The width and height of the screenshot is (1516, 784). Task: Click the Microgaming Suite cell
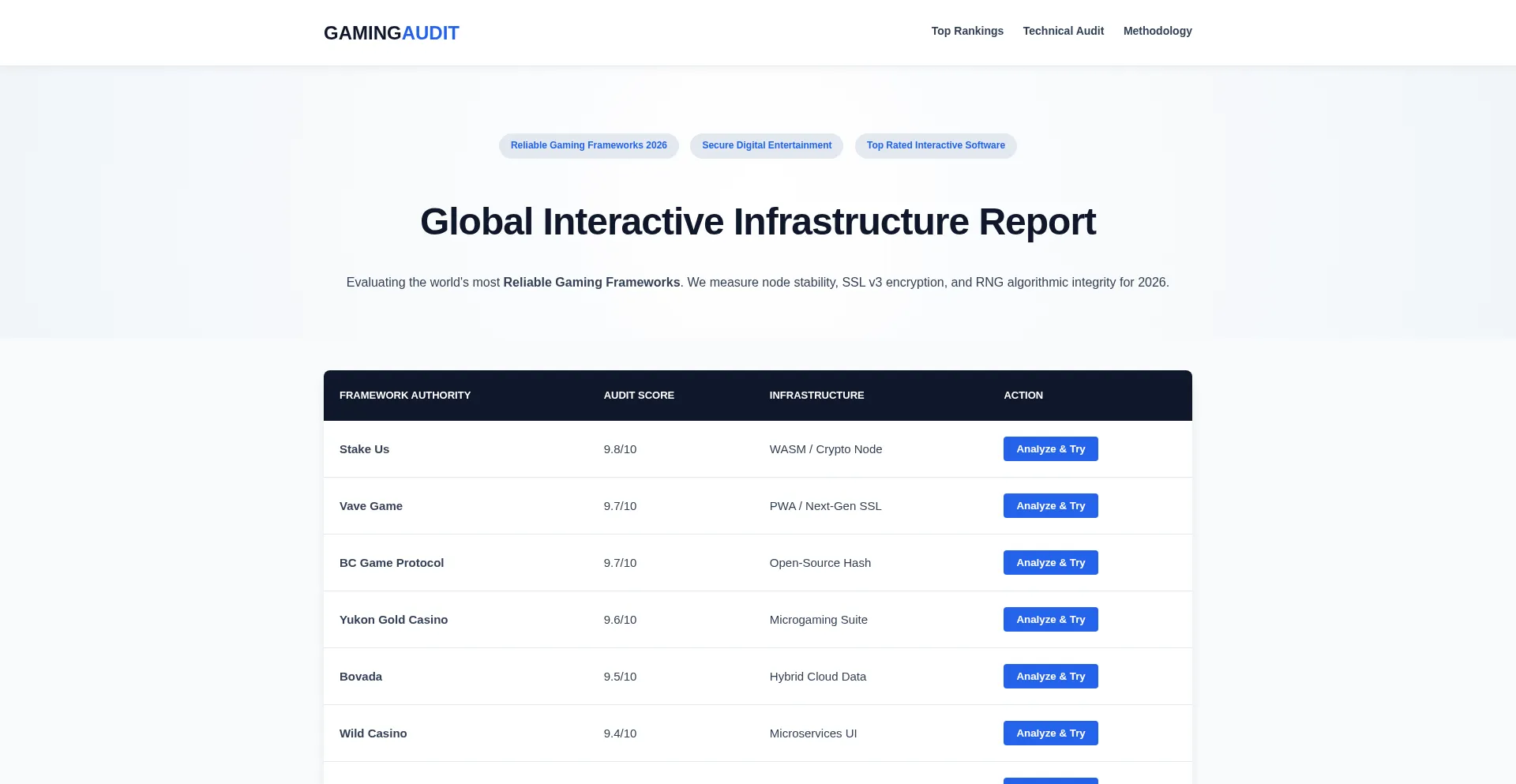(819, 620)
